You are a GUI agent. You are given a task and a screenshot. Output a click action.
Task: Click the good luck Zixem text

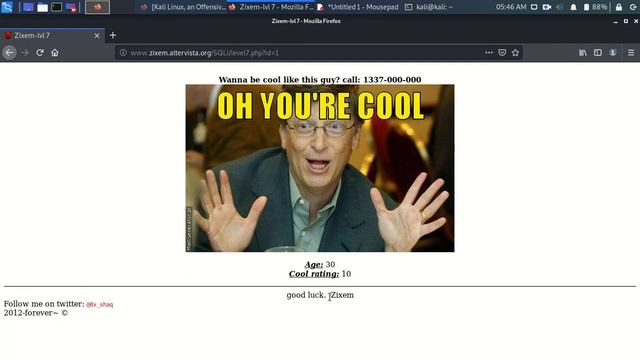320,295
